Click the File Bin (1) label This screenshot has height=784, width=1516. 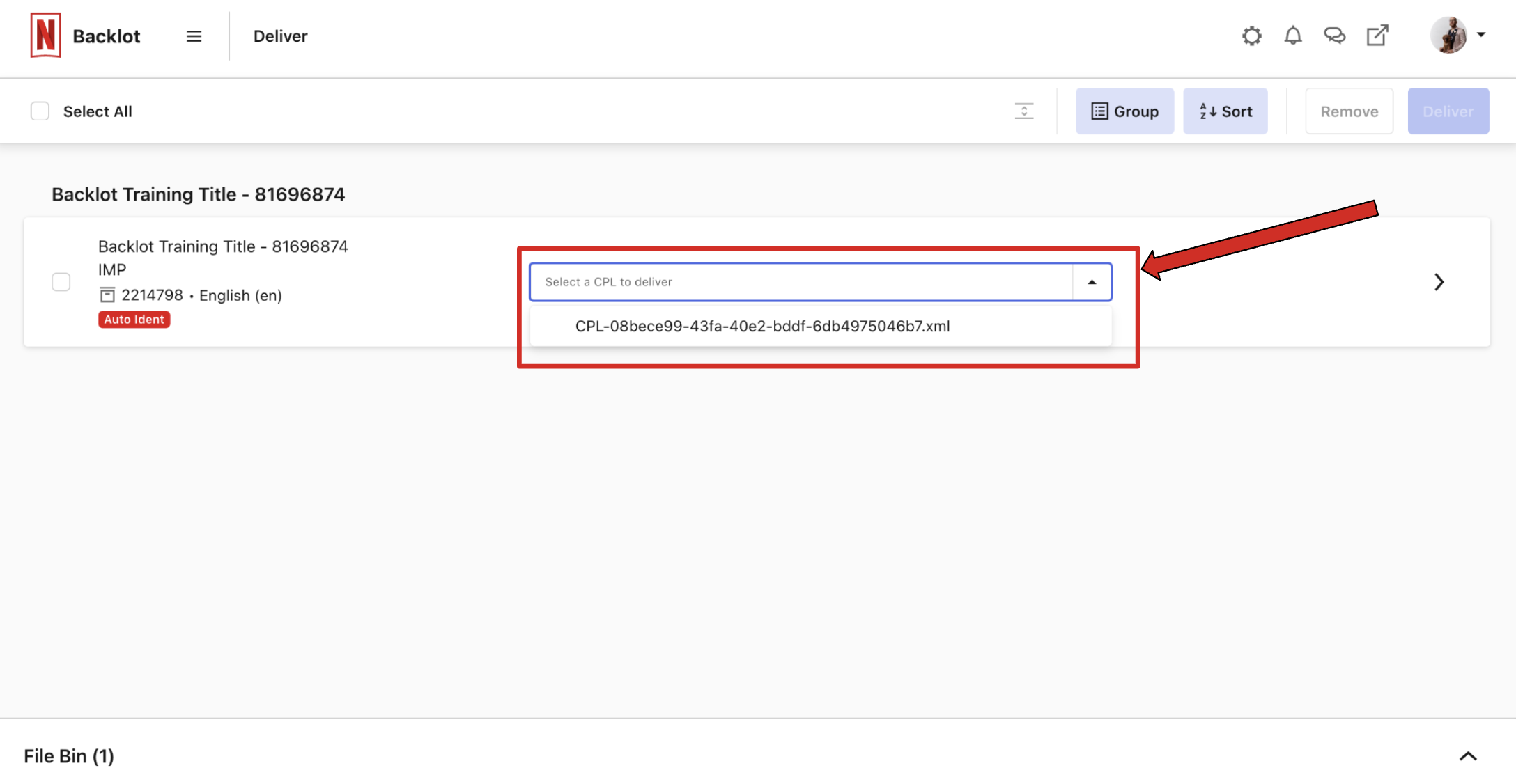[69, 756]
